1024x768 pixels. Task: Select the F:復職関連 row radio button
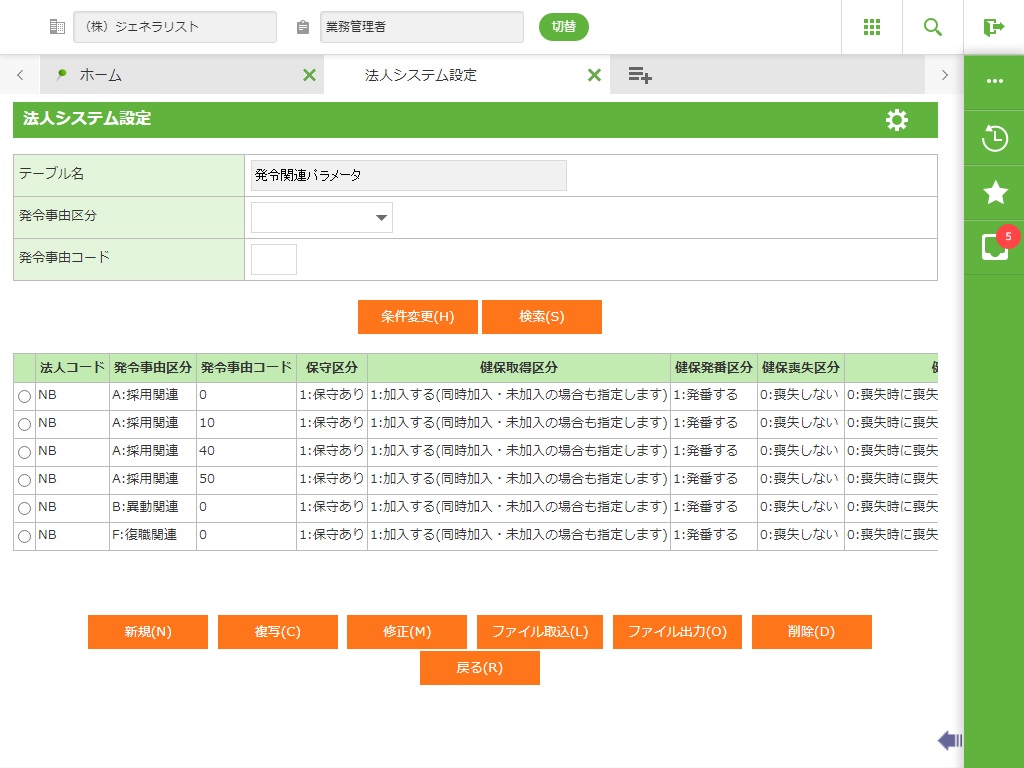[x=24, y=537]
